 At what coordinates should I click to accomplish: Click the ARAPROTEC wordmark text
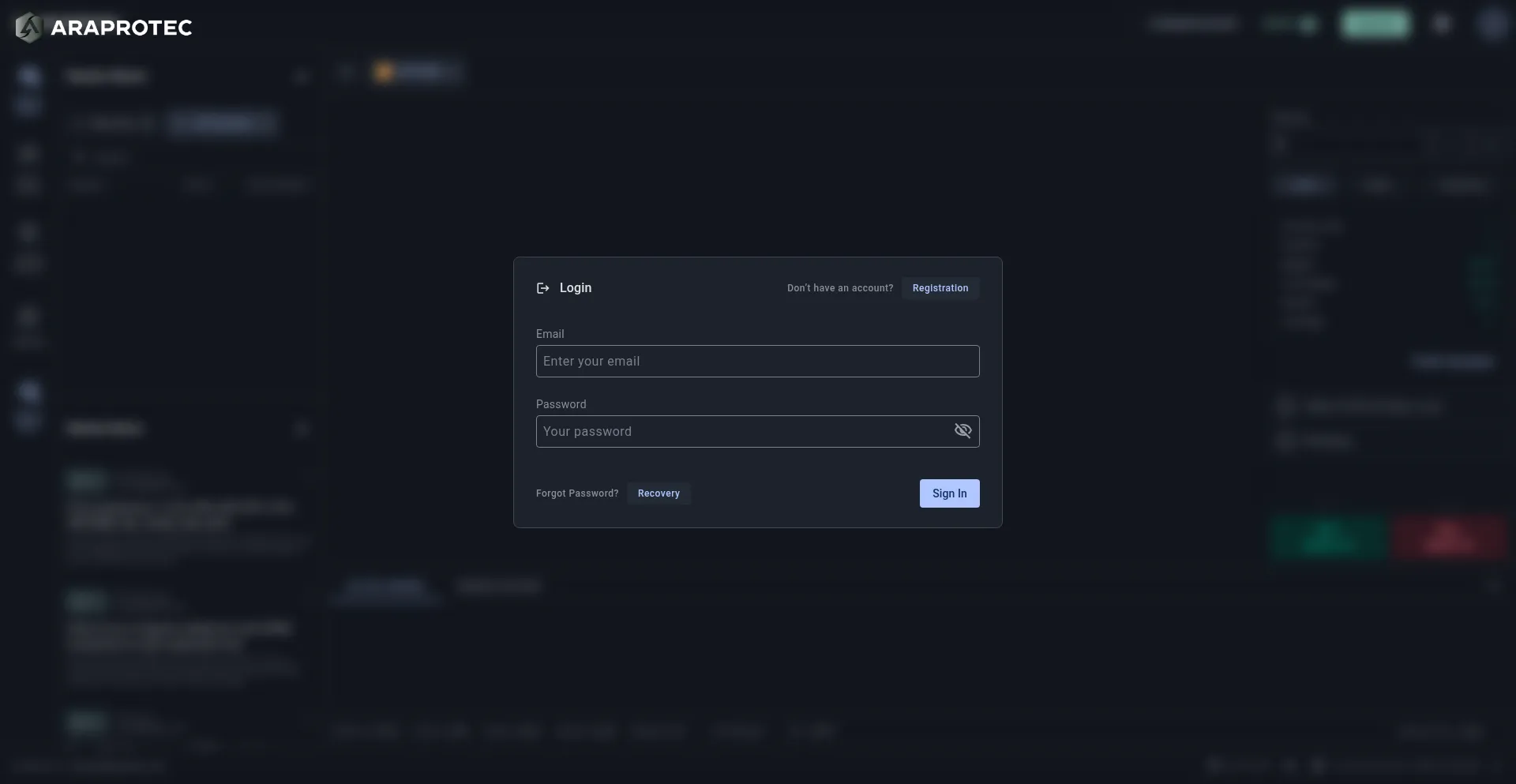(122, 28)
